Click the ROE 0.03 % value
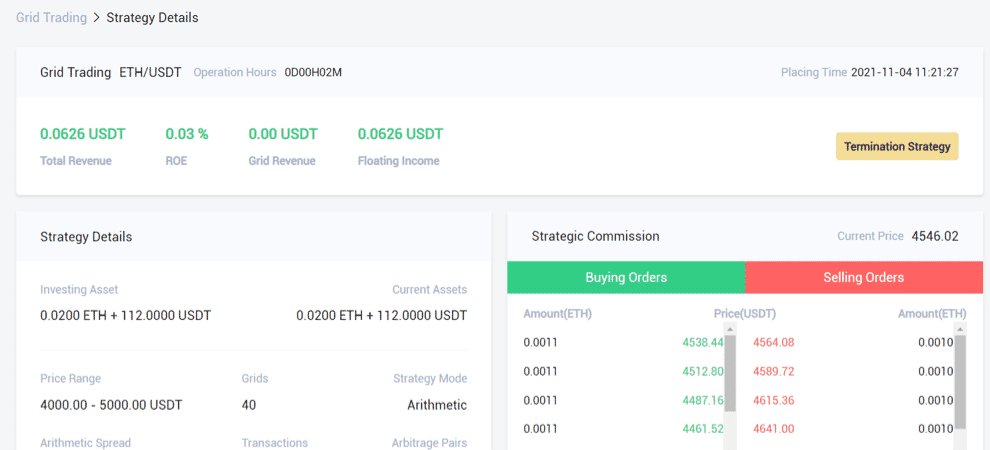This screenshot has width=990, height=450. (x=187, y=134)
